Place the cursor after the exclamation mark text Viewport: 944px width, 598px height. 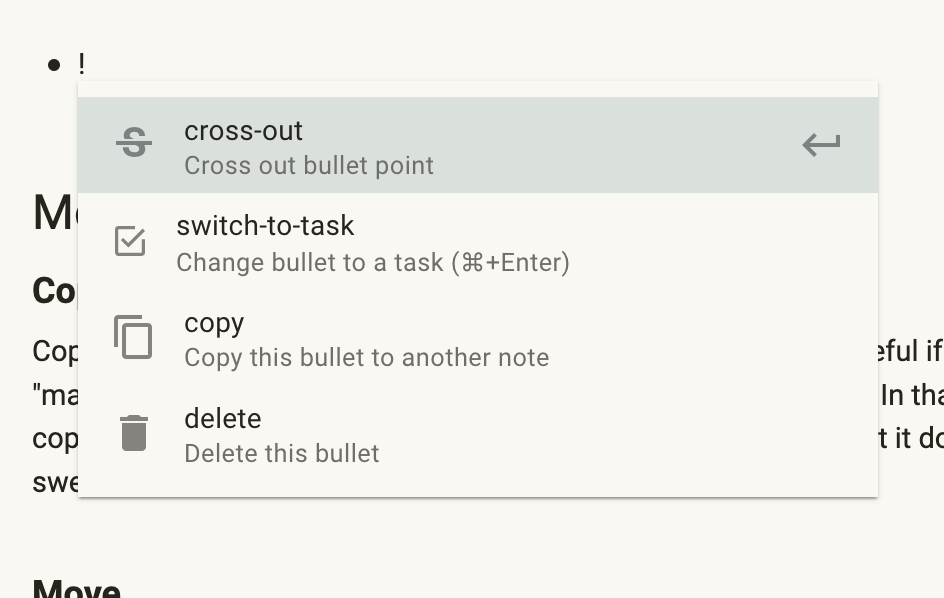tap(85, 64)
